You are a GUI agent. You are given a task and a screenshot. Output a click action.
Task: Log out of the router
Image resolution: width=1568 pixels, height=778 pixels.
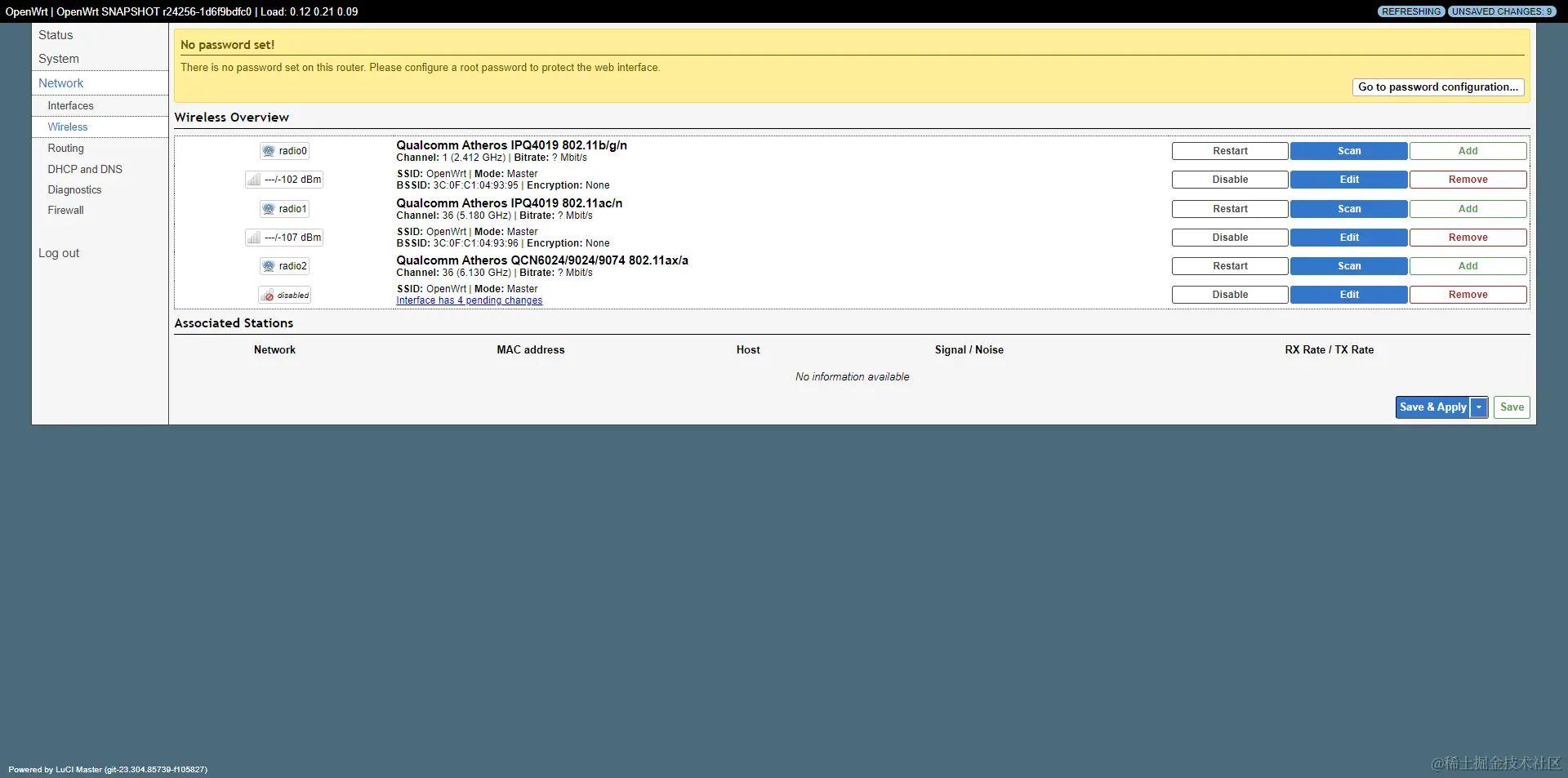click(59, 253)
